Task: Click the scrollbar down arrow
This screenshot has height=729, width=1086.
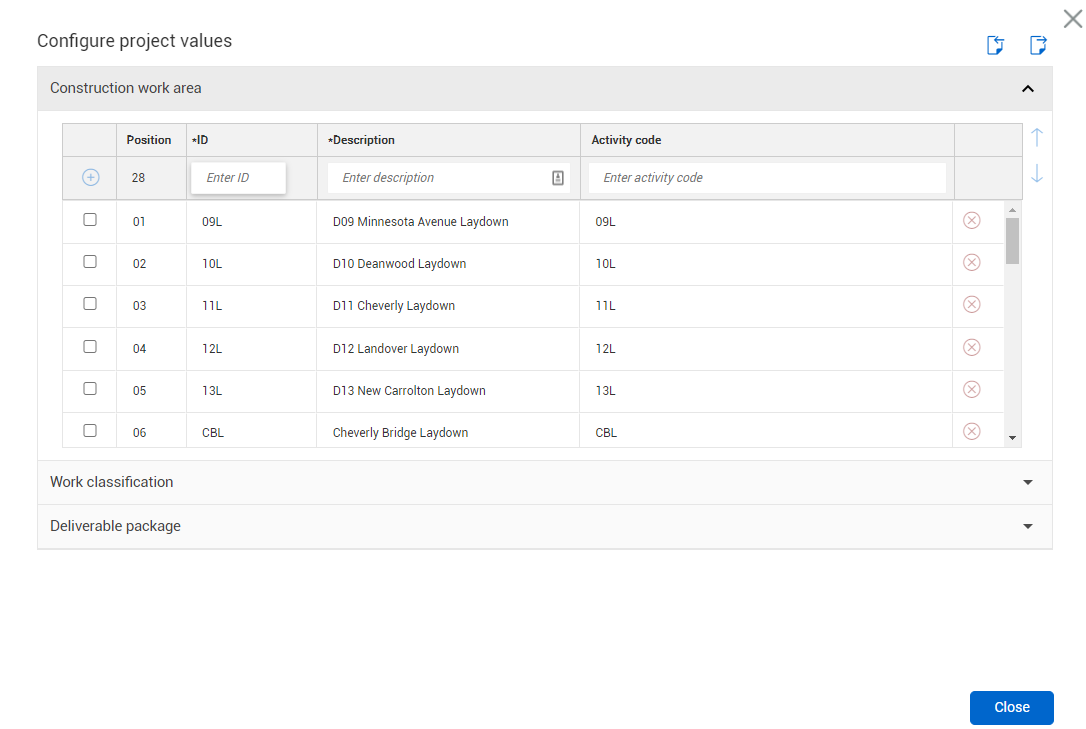Action: [1013, 438]
